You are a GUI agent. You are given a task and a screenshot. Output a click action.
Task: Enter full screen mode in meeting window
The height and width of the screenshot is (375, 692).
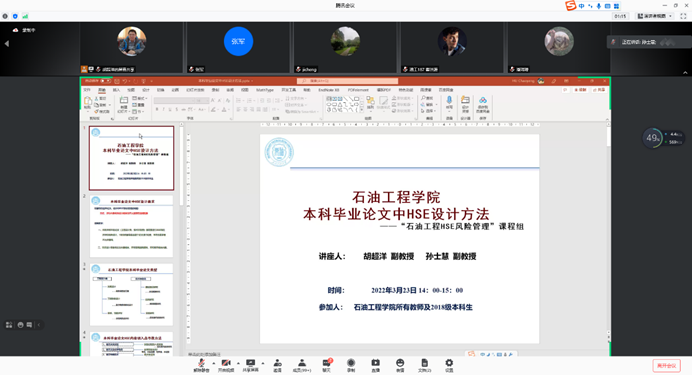pos(683,16)
